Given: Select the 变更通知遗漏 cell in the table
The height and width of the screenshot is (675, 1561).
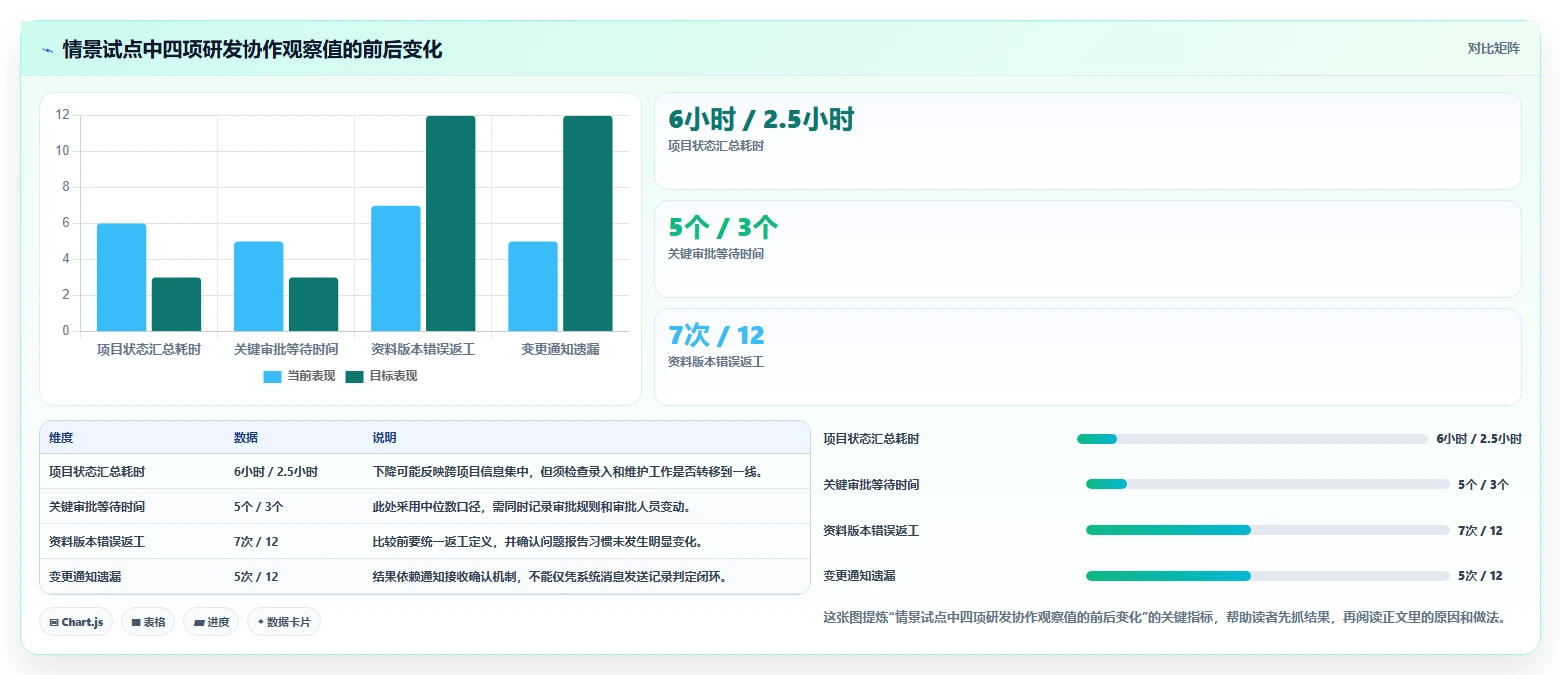Looking at the screenshot, I should [85, 576].
